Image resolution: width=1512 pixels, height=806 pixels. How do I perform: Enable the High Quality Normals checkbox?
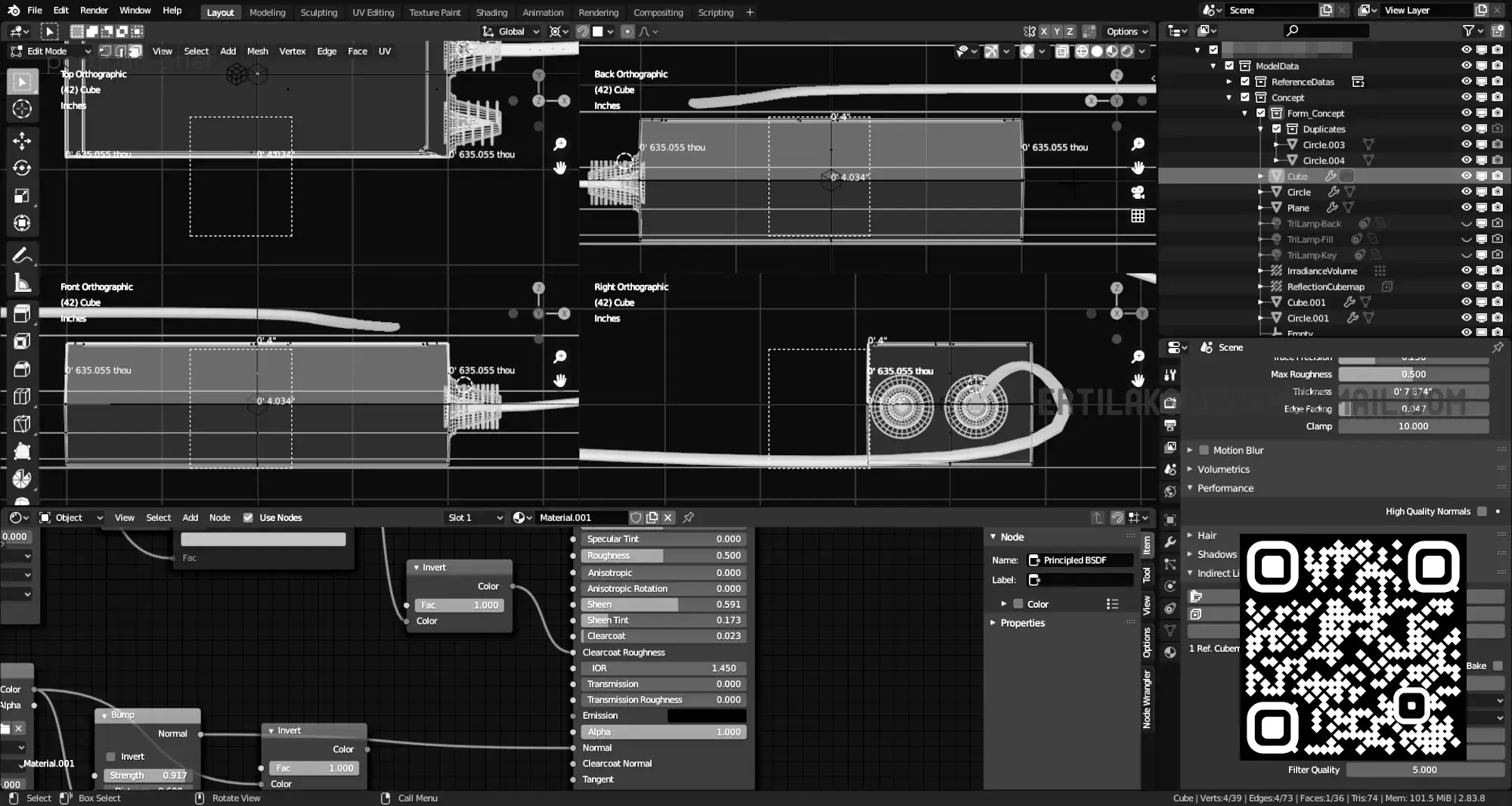click(1482, 512)
